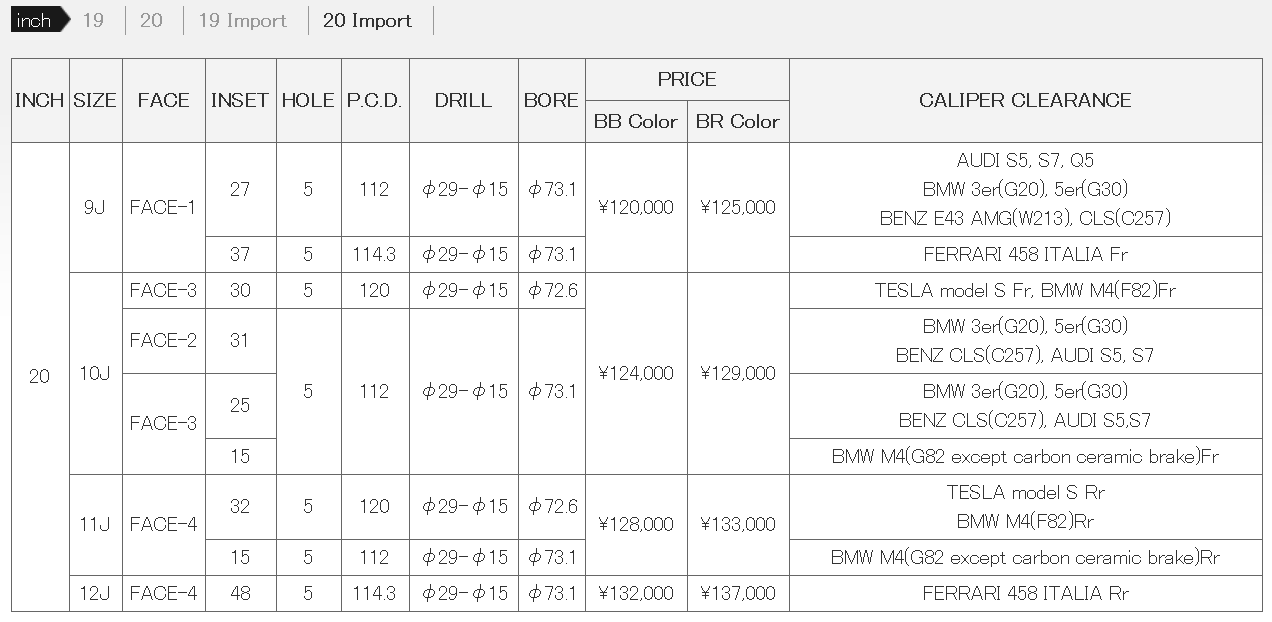
Task: Click the FACE-2 cell
Action: [x=163, y=340]
